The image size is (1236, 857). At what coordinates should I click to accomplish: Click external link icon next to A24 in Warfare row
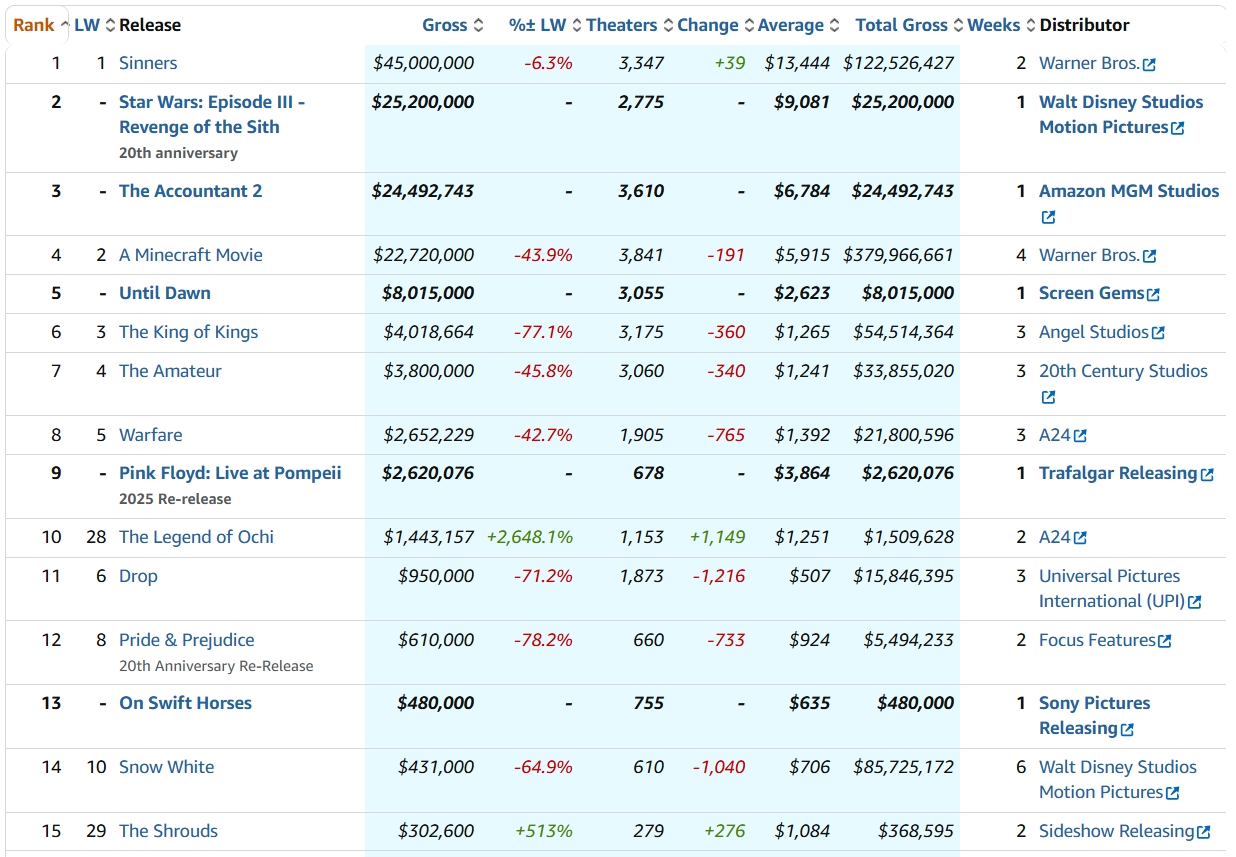pos(1080,436)
